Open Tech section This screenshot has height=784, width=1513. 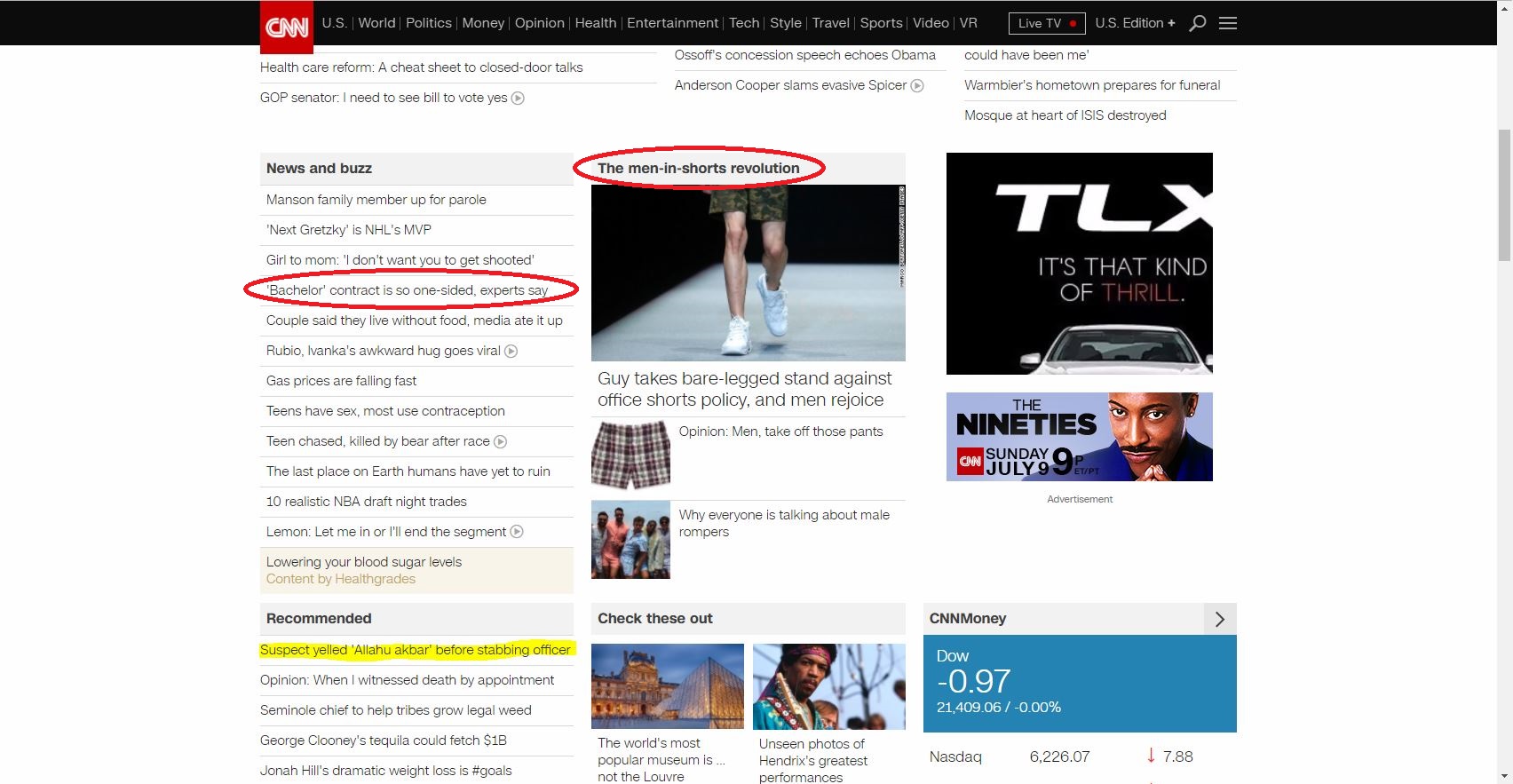coord(744,23)
